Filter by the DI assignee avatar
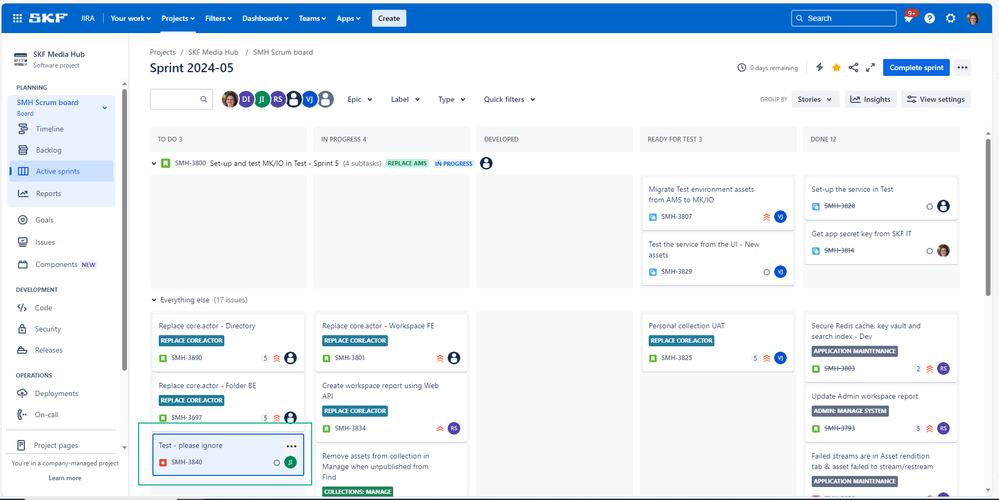The image size is (999, 500). 246,99
